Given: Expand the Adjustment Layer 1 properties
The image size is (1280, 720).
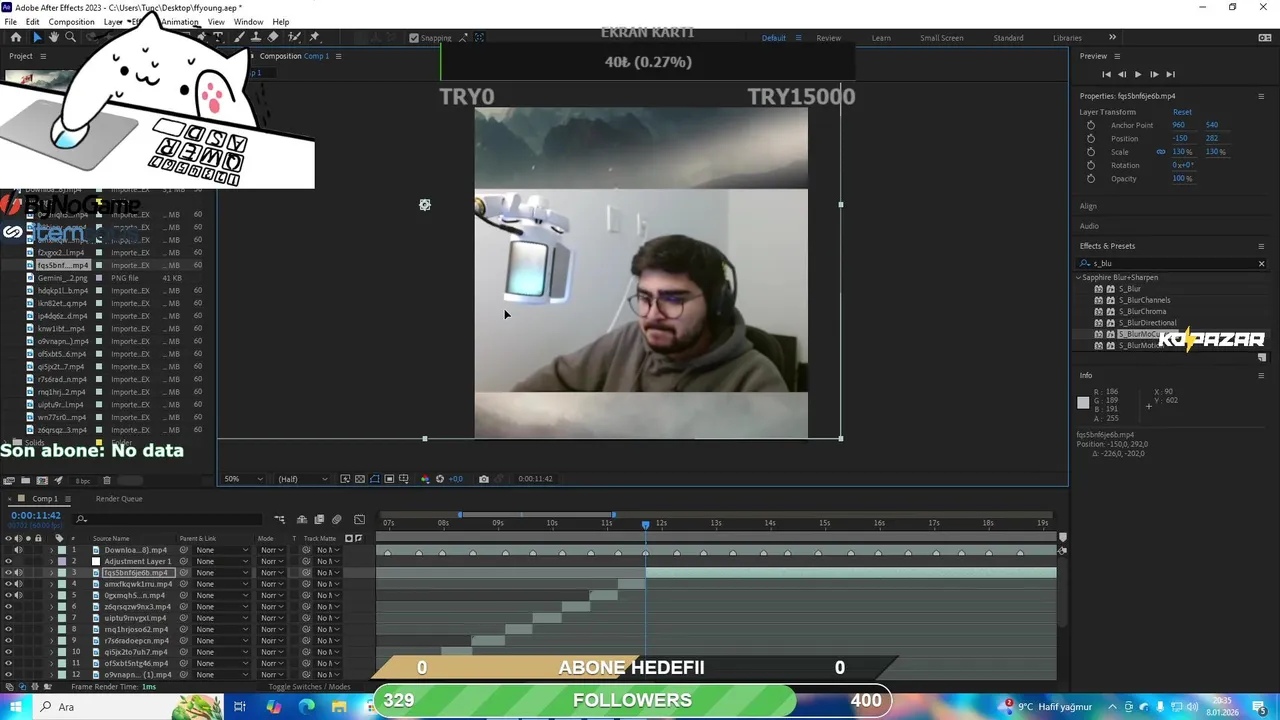Looking at the screenshot, I should (x=51, y=561).
